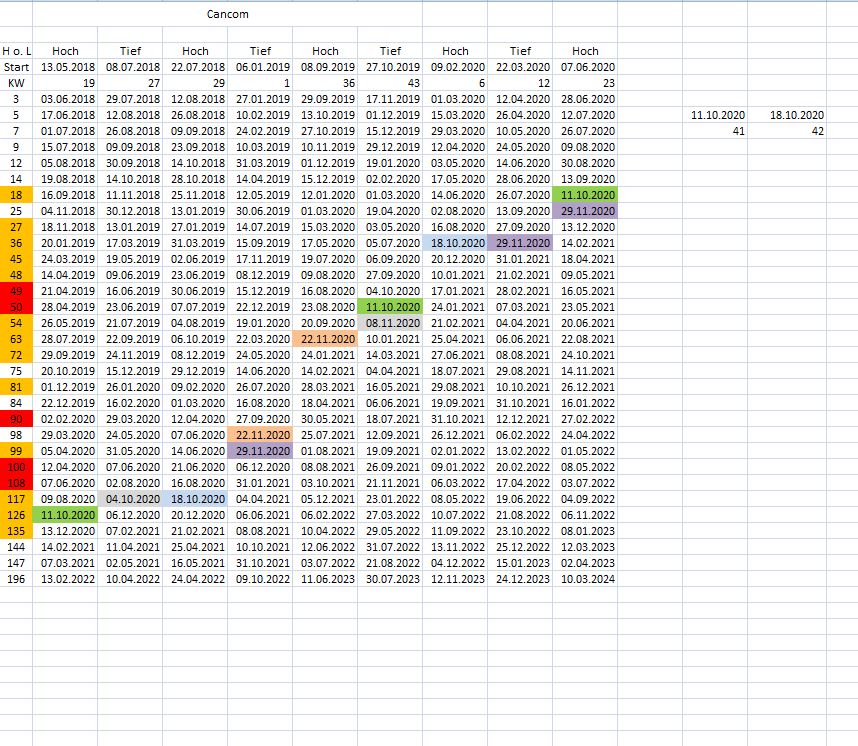
Task: Select uncolored row label 196
Action: click(x=16, y=579)
